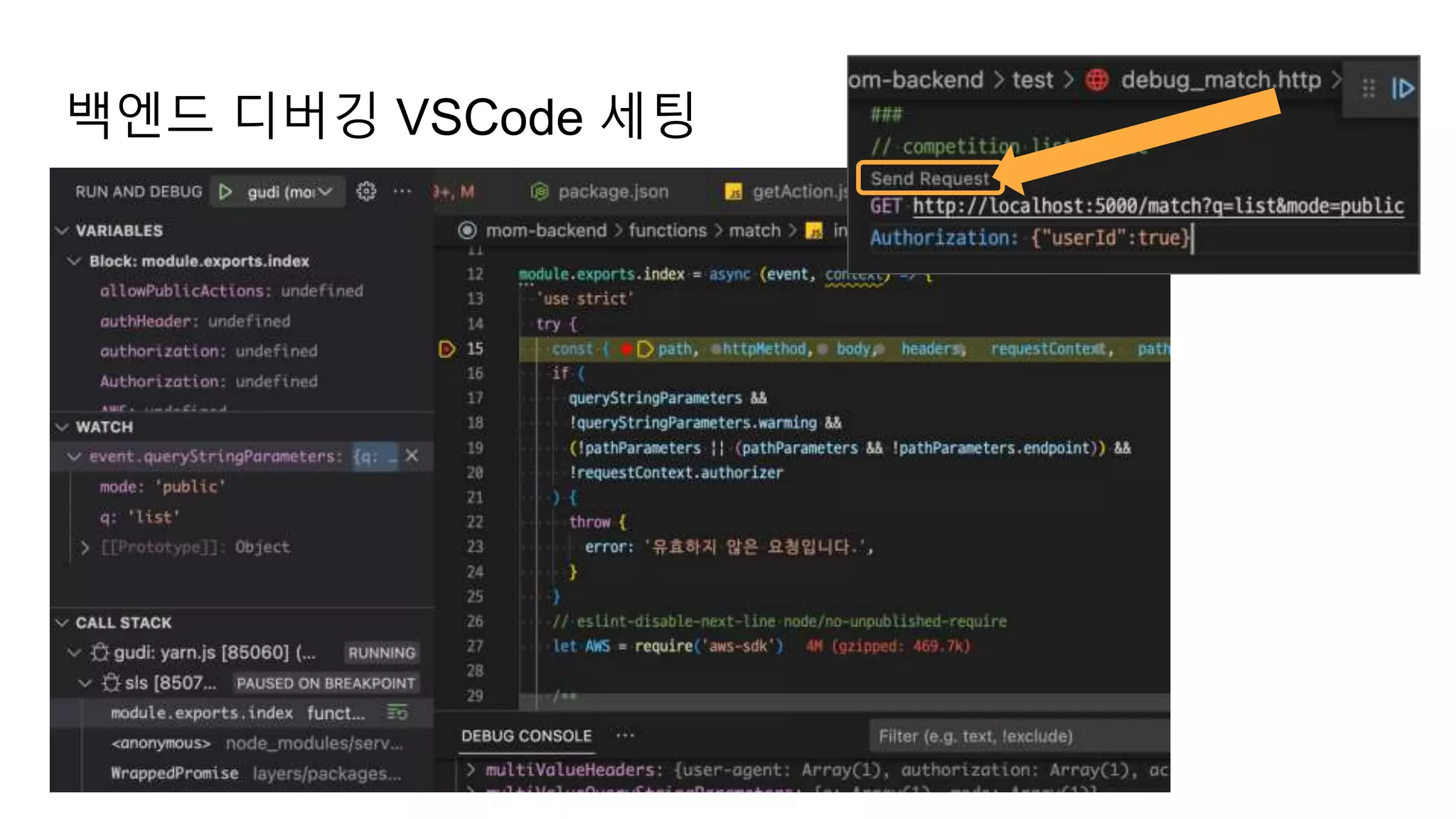Click Send Request above GET line
This screenshot has height=819, width=1456.
(930, 178)
